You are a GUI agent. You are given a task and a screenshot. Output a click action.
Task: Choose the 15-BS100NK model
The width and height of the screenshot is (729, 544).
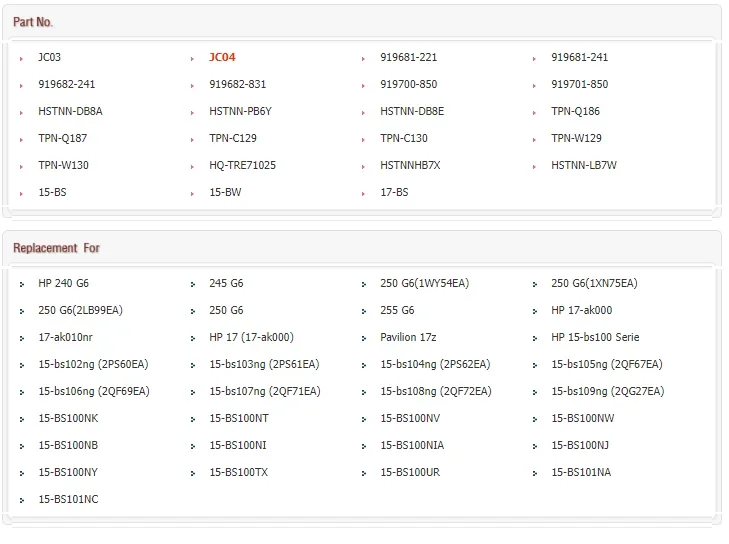[x=68, y=418]
